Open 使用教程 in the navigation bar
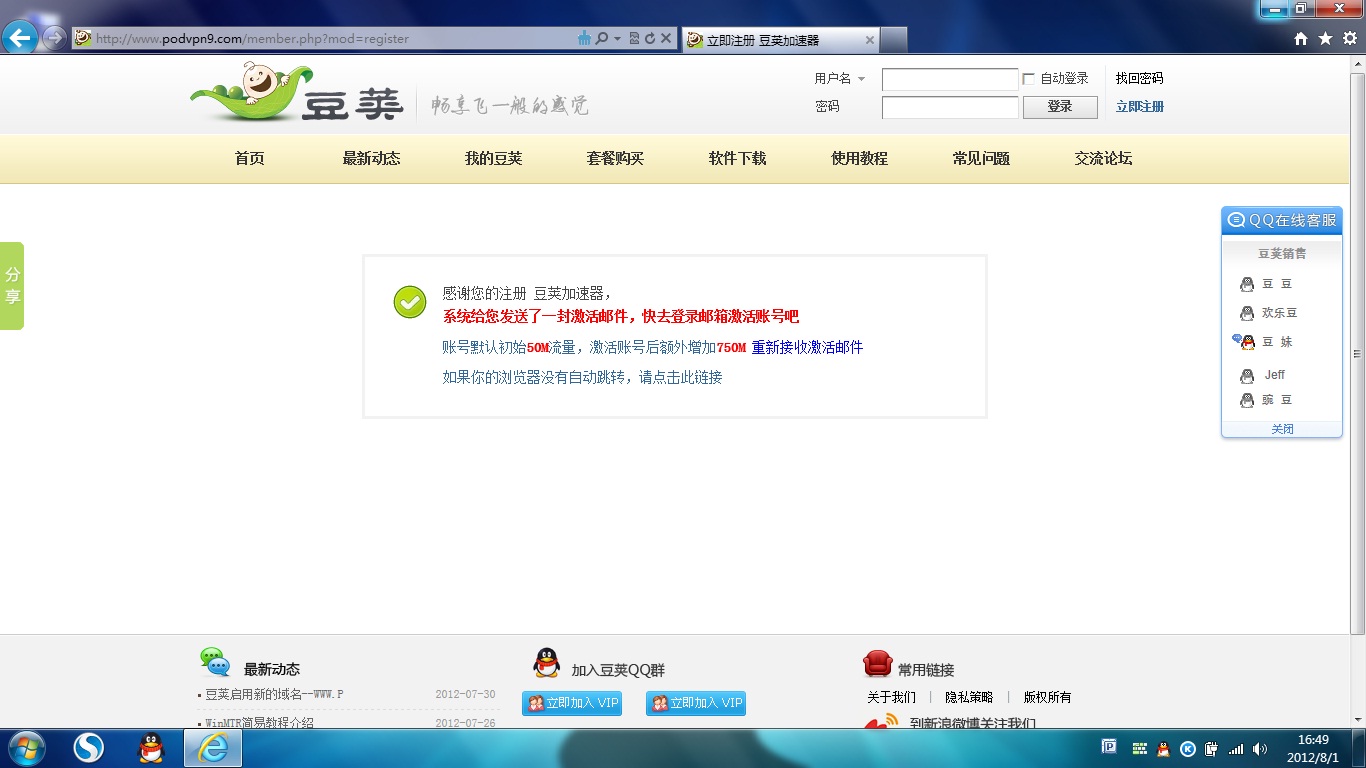This screenshot has height=768, width=1366. pos(859,158)
